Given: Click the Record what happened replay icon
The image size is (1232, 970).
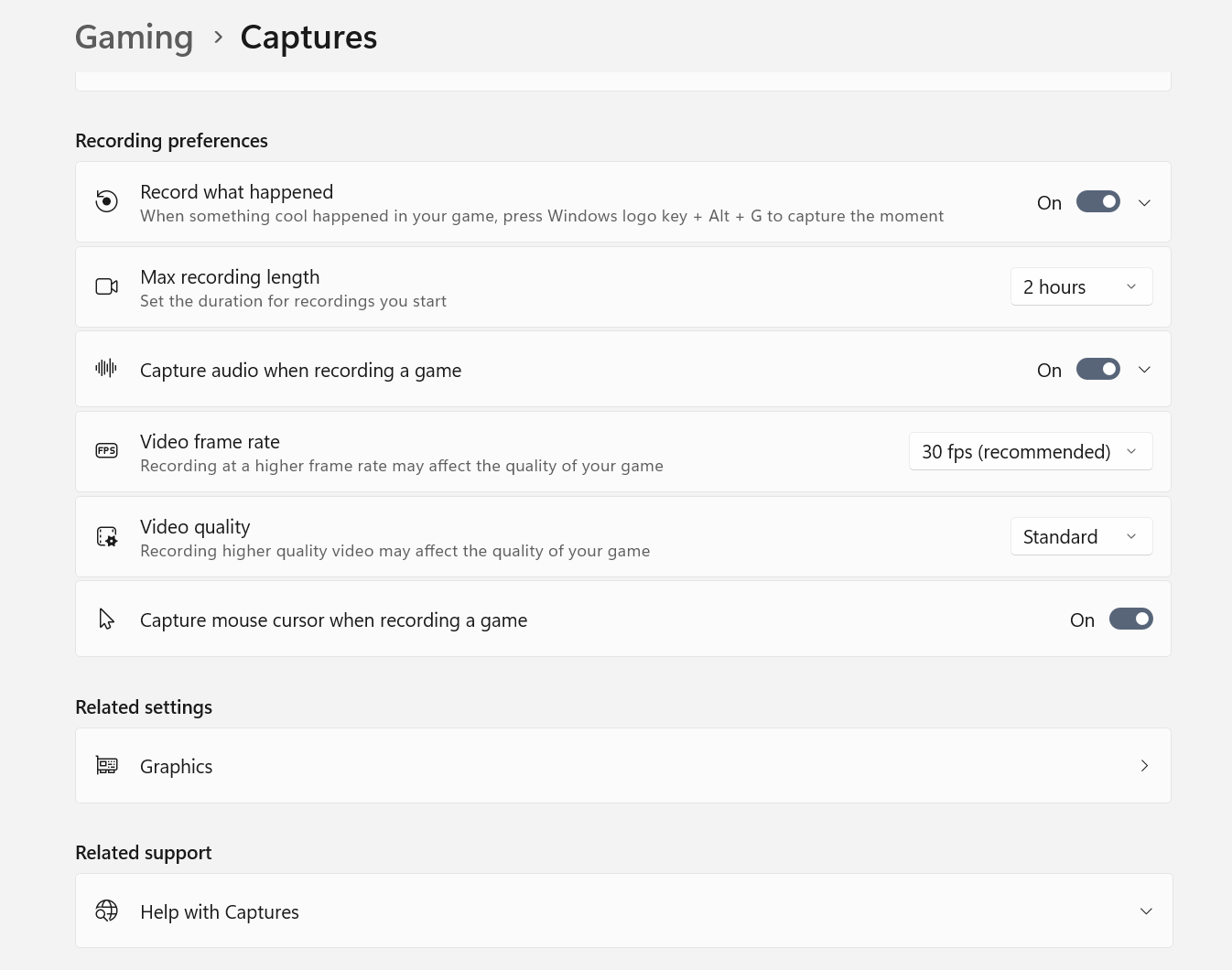Looking at the screenshot, I should [107, 201].
